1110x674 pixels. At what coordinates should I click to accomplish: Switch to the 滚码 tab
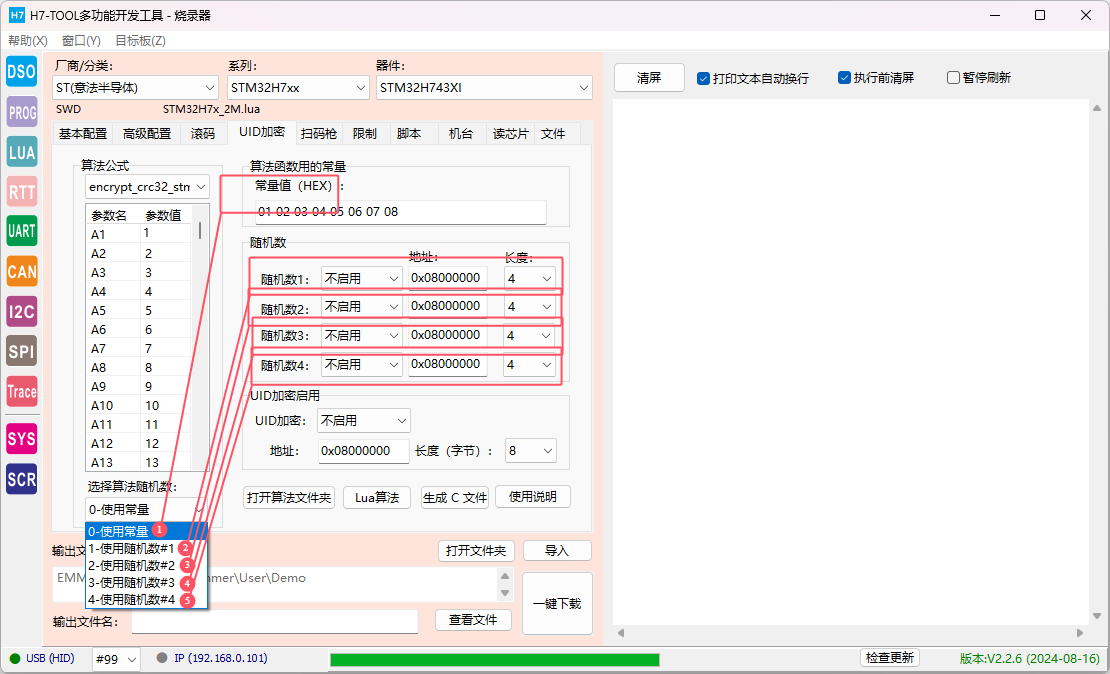[x=203, y=134]
